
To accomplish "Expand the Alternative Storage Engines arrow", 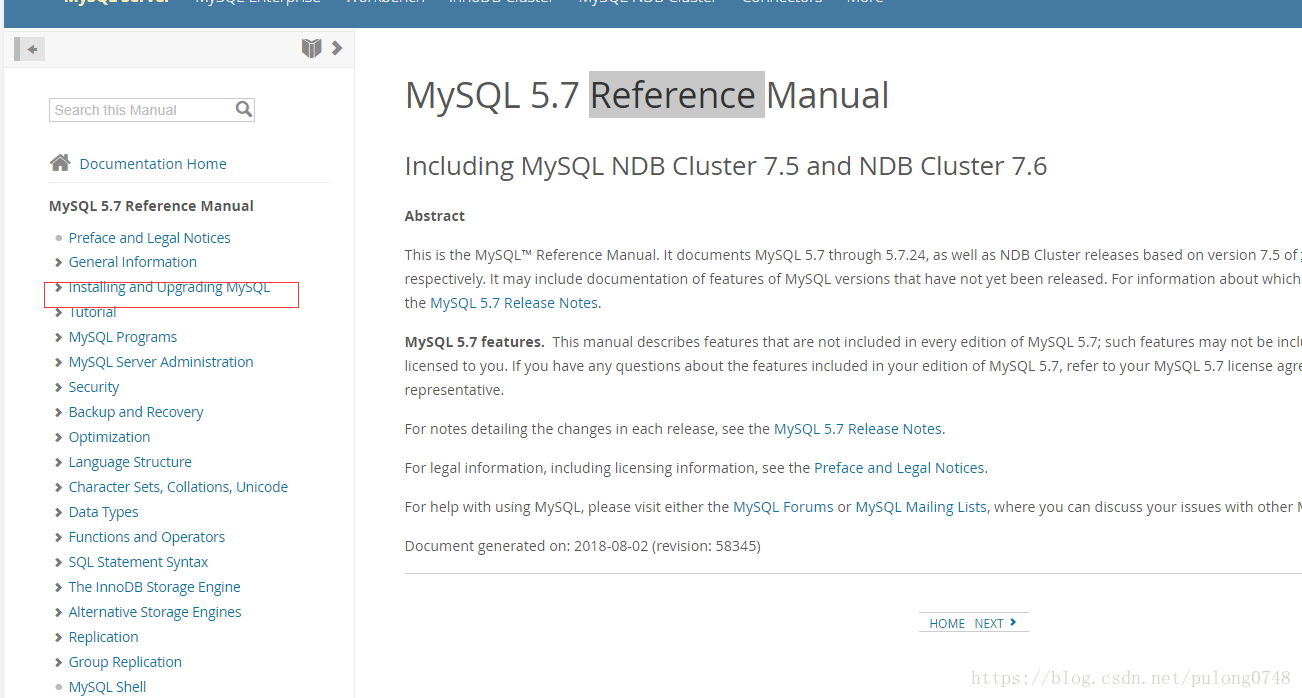I will point(59,612).
